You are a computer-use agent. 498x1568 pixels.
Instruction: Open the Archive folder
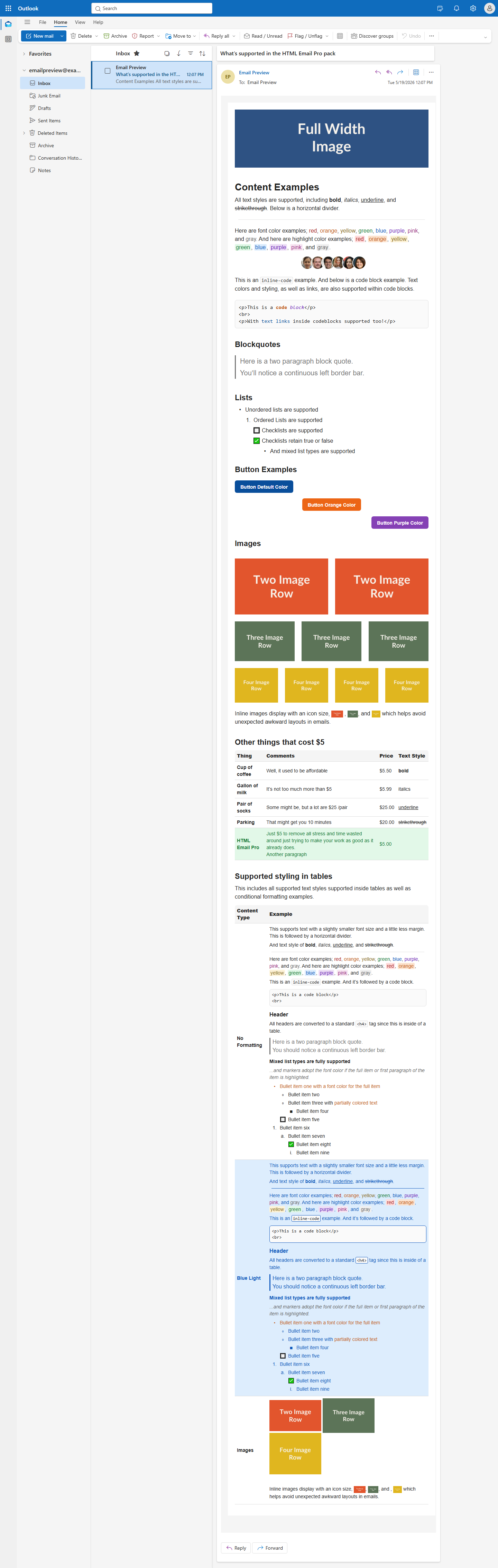53,145
